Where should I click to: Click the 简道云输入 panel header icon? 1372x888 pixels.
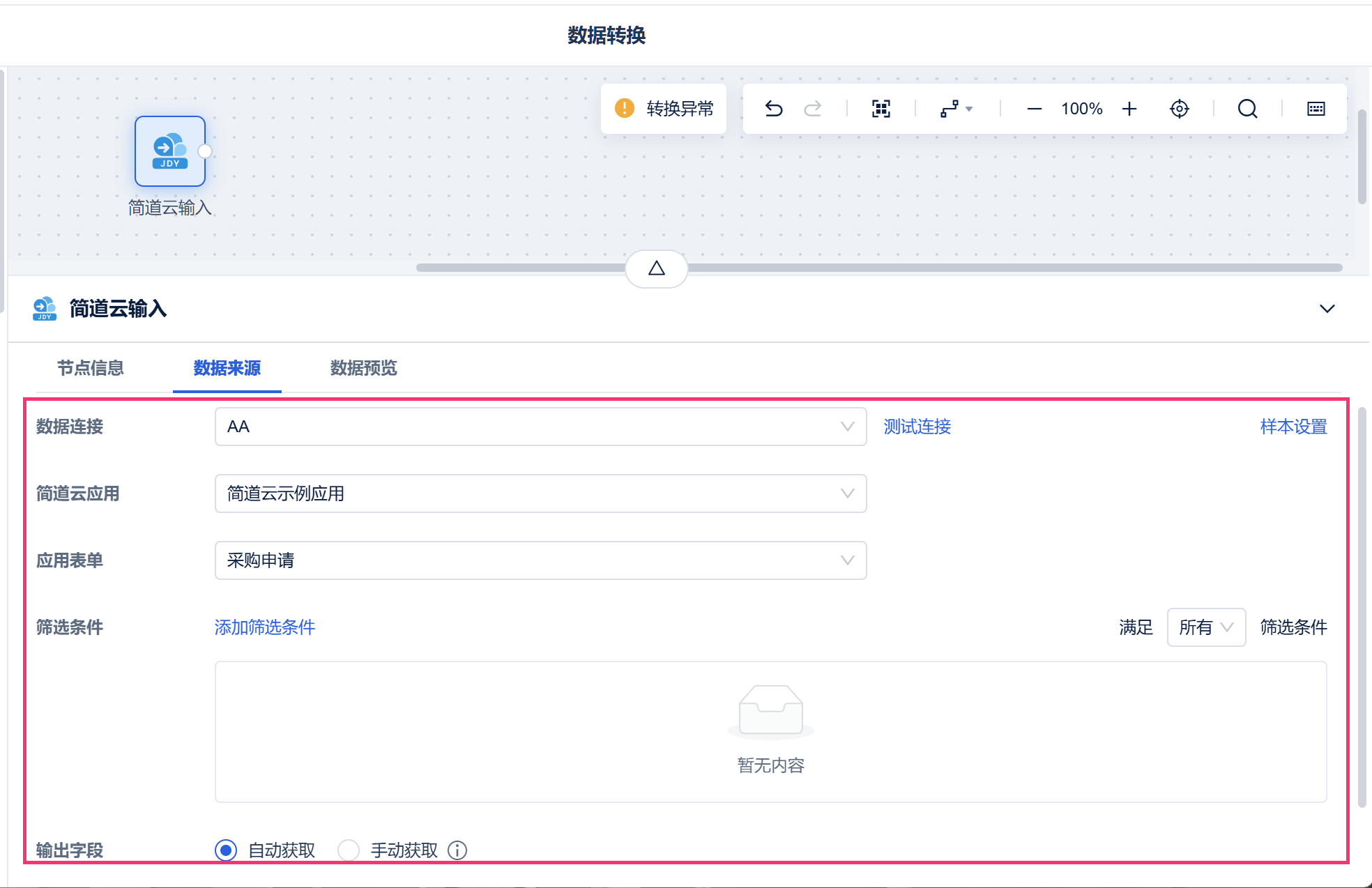coord(45,309)
